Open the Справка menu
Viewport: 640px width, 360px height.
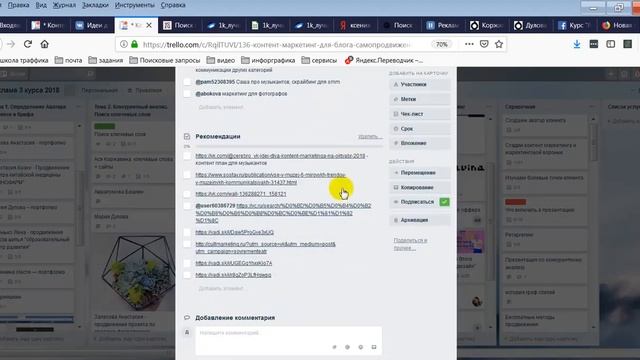point(173,5)
